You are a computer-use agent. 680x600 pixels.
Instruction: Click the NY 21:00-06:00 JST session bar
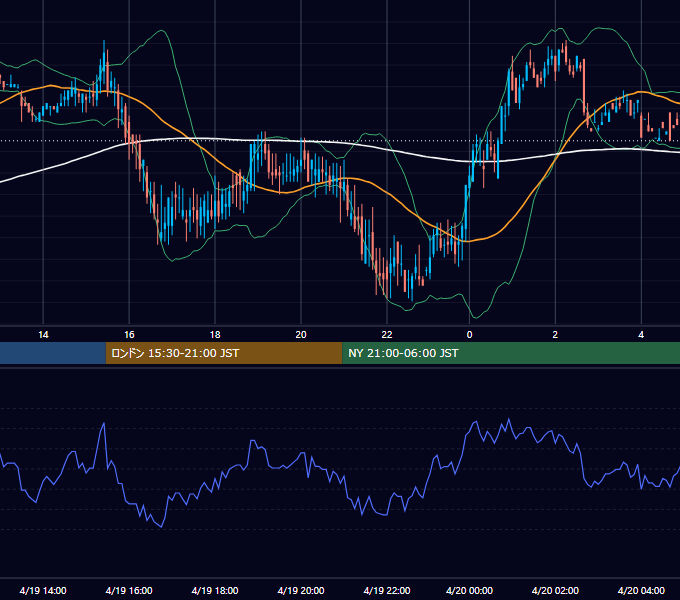[x=511, y=353]
